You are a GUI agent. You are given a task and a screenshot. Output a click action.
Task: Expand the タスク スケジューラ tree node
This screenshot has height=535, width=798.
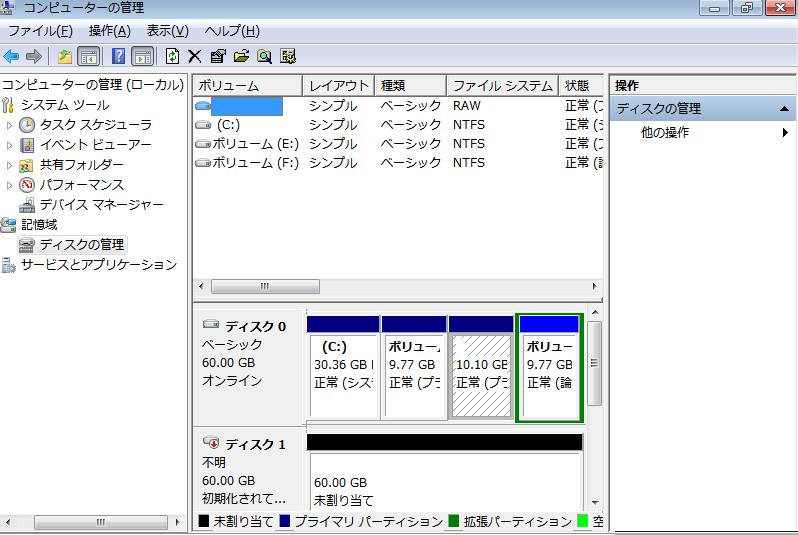pyautogui.click(x=9, y=125)
